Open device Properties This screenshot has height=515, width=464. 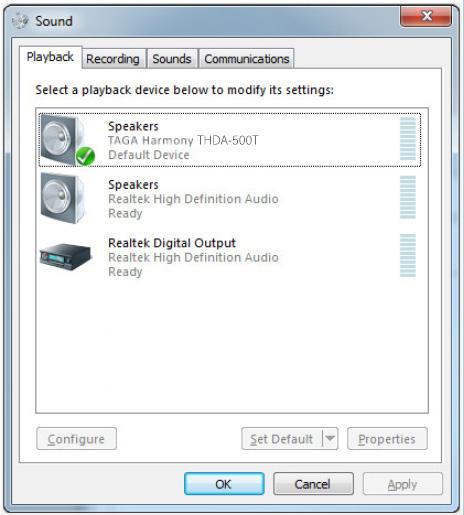(387, 439)
